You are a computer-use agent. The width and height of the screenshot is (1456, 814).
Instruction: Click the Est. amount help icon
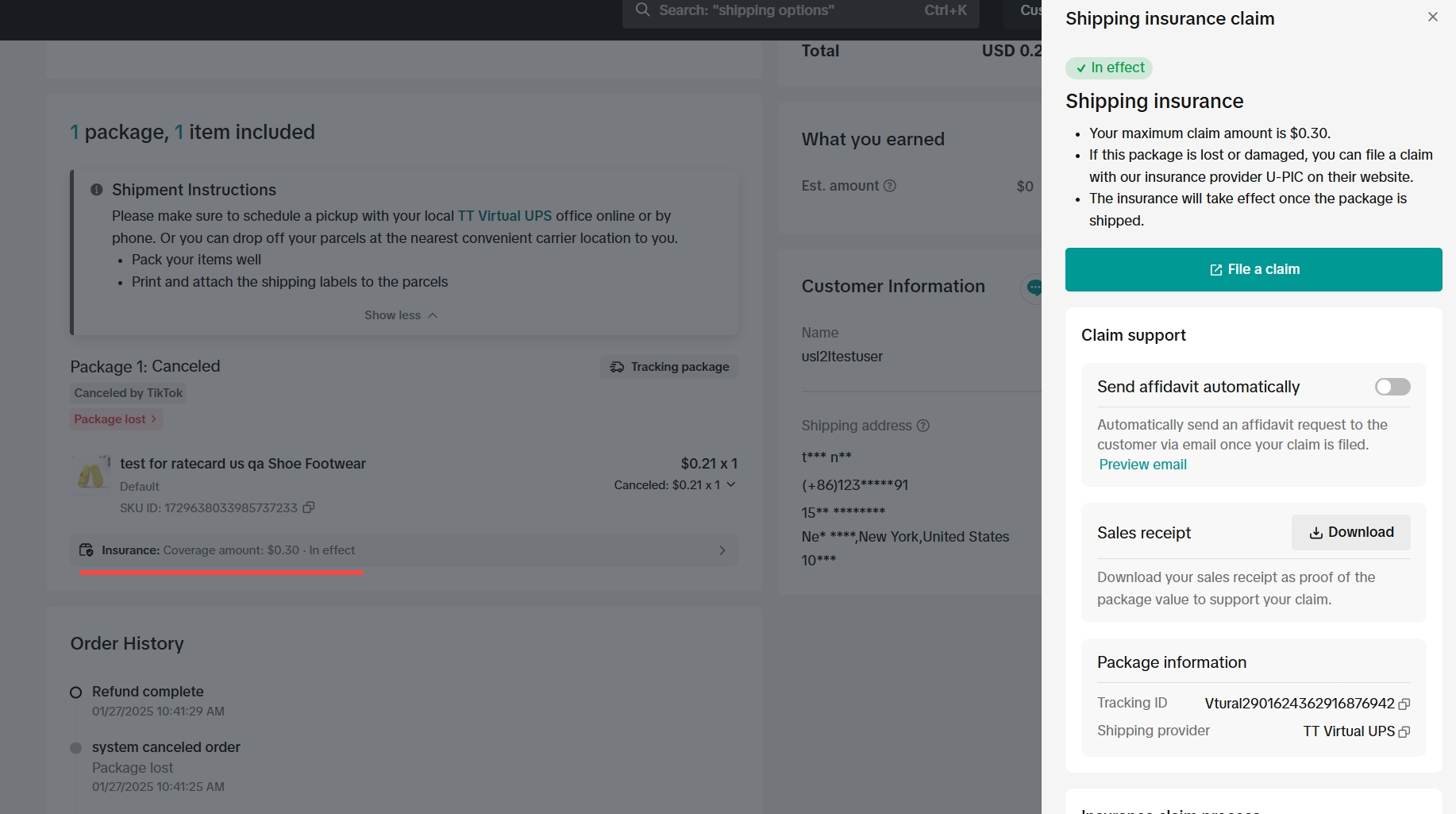tap(890, 186)
